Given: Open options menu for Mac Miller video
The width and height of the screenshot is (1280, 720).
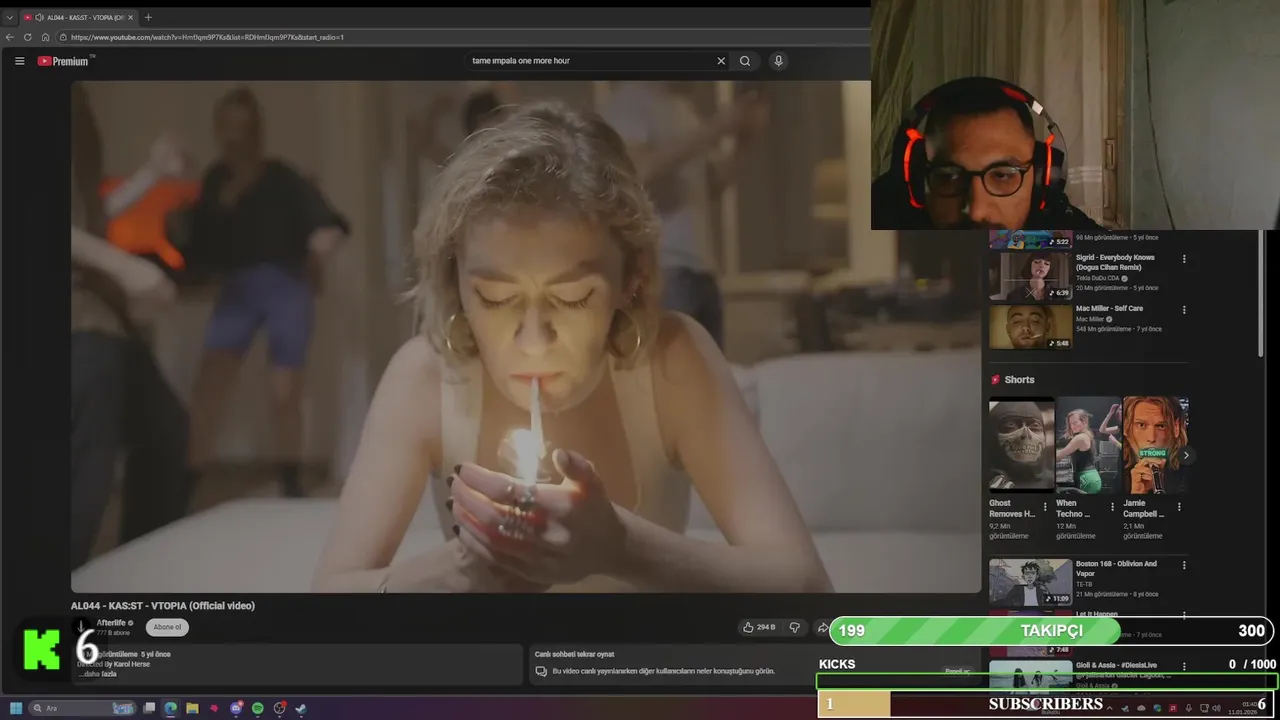Looking at the screenshot, I should (x=1184, y=310).
